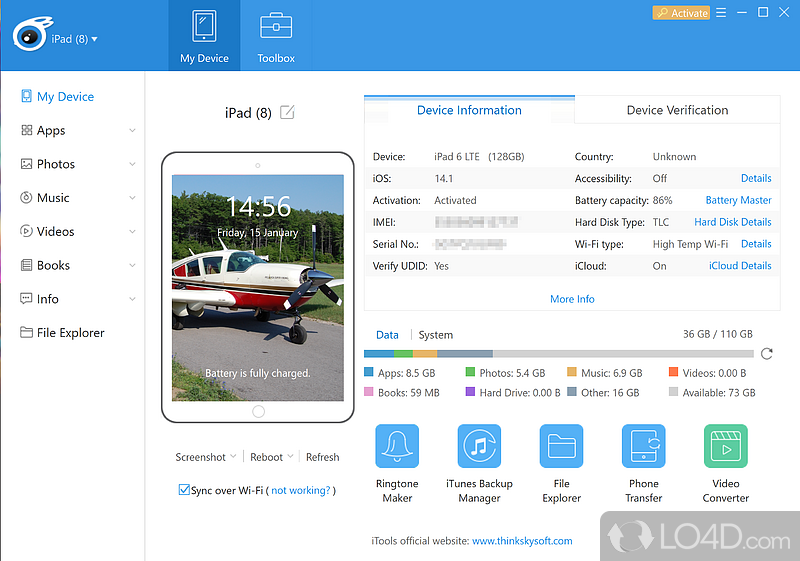Click the 'not working?' link

(301, 490)
